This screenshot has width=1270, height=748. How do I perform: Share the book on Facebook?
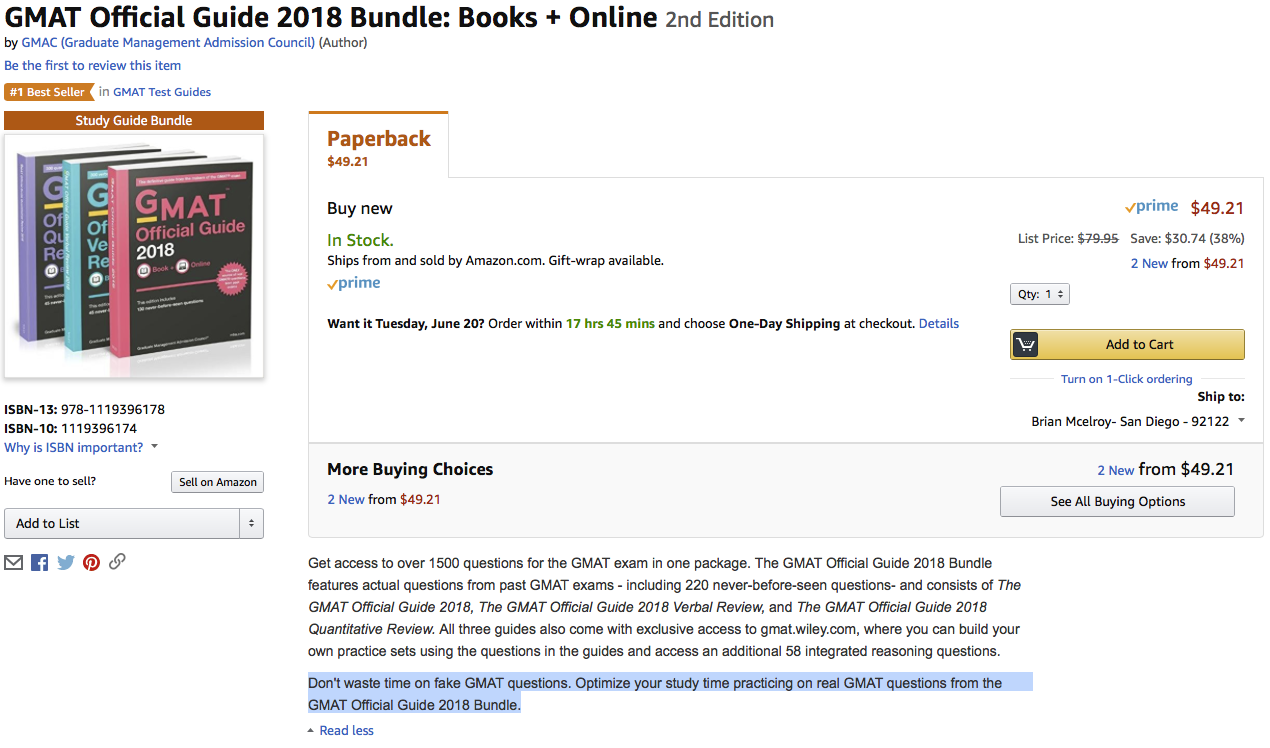(40, 562)
